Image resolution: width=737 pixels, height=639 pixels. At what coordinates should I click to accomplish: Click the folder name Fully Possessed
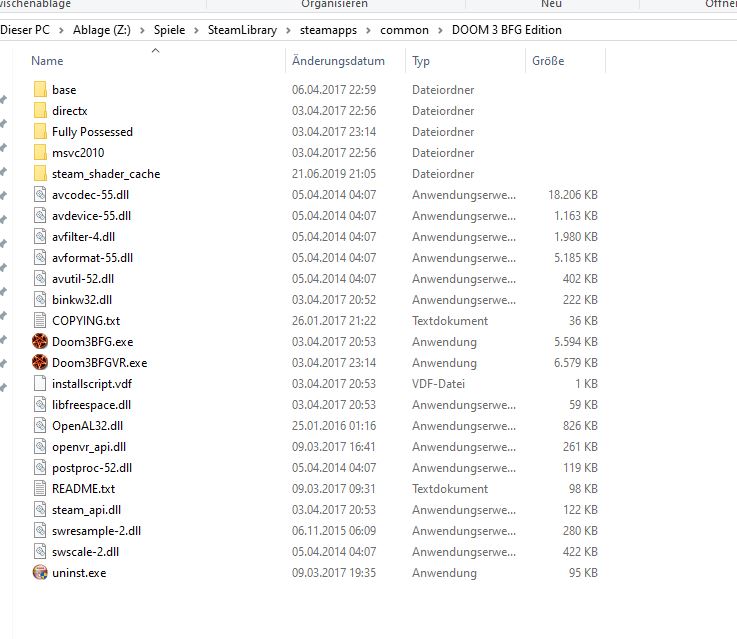pos(92,132)
